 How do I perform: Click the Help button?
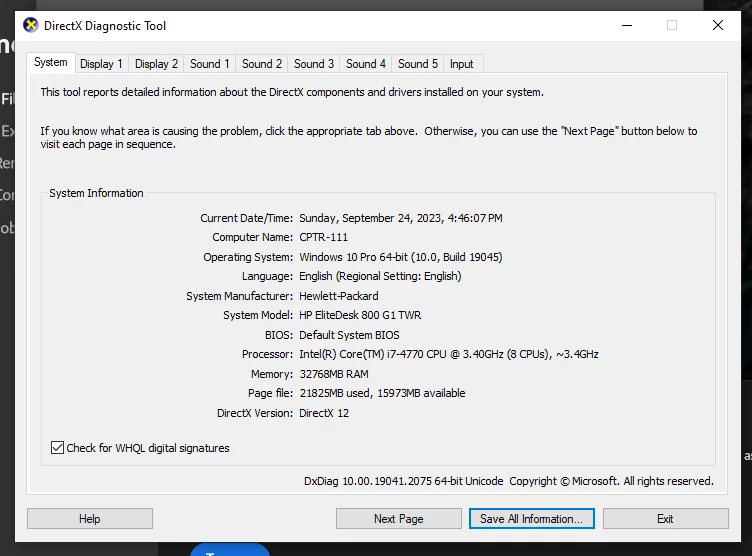[x=90, y=519]
